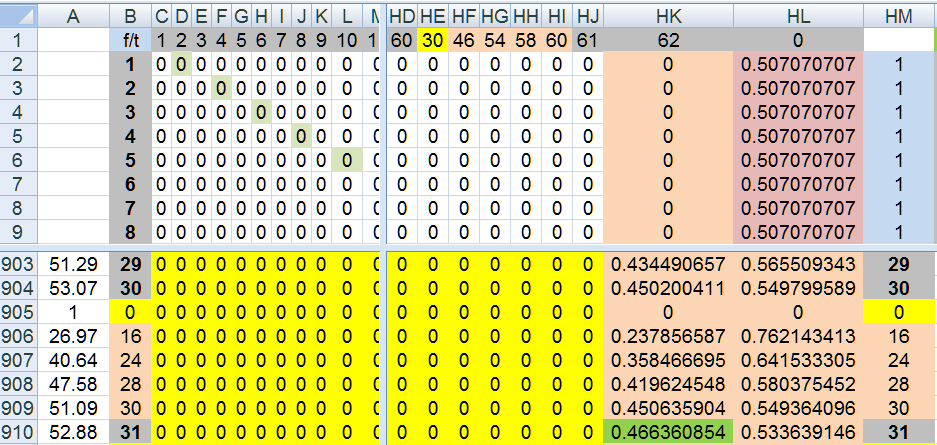This screenshot has height=445, width=937.
Task: Click cell B907 containing 24
Action: click(130, 360)
